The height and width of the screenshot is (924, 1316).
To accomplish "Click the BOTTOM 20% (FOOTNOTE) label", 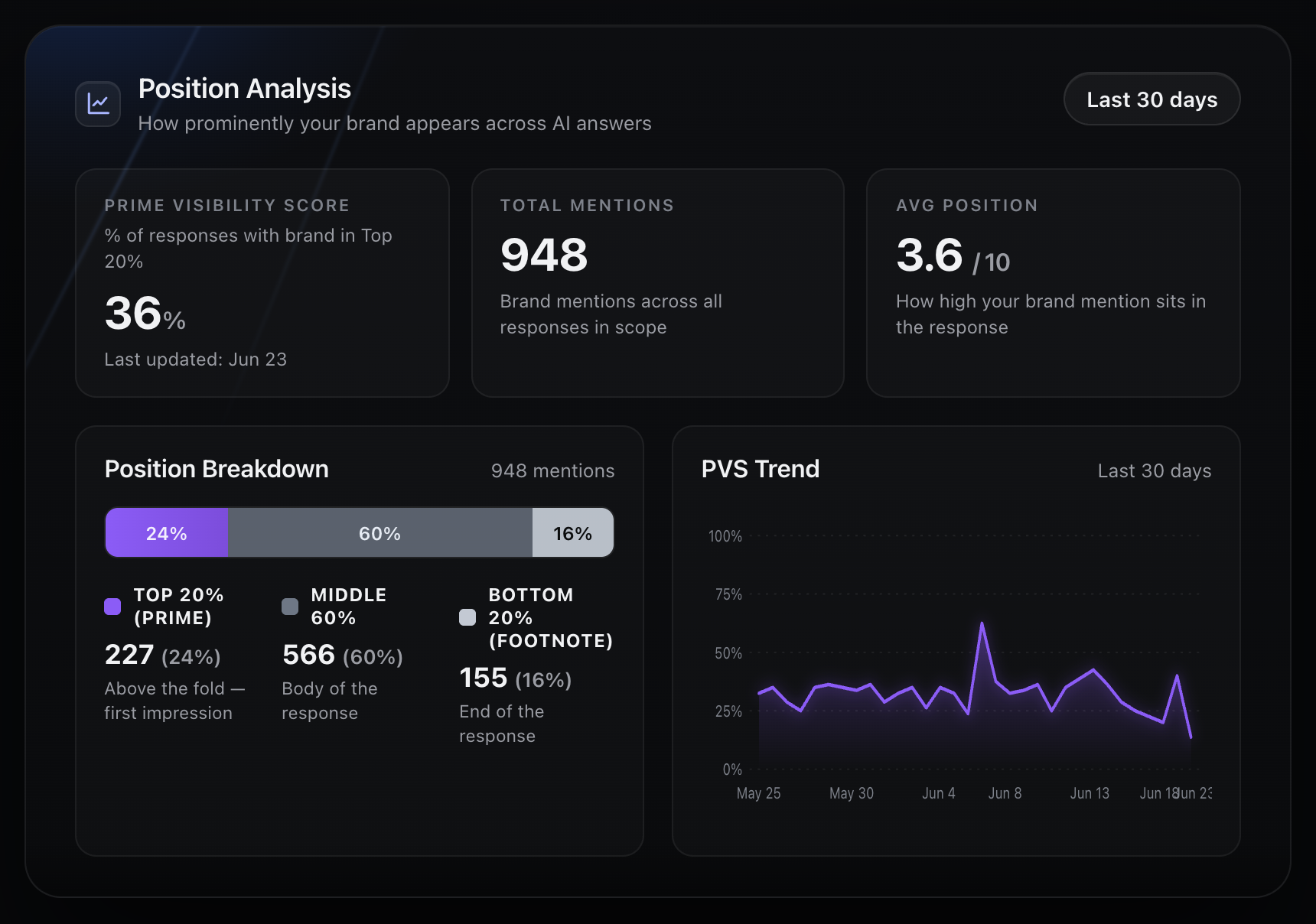I will (x=551, y=618).
